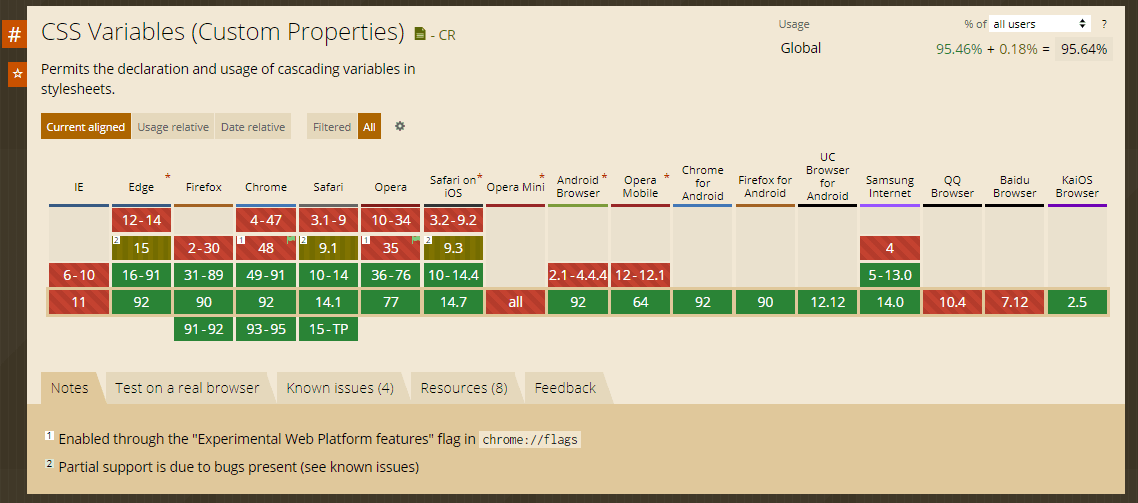Open the Resources (8) tab

coord(464,388)
